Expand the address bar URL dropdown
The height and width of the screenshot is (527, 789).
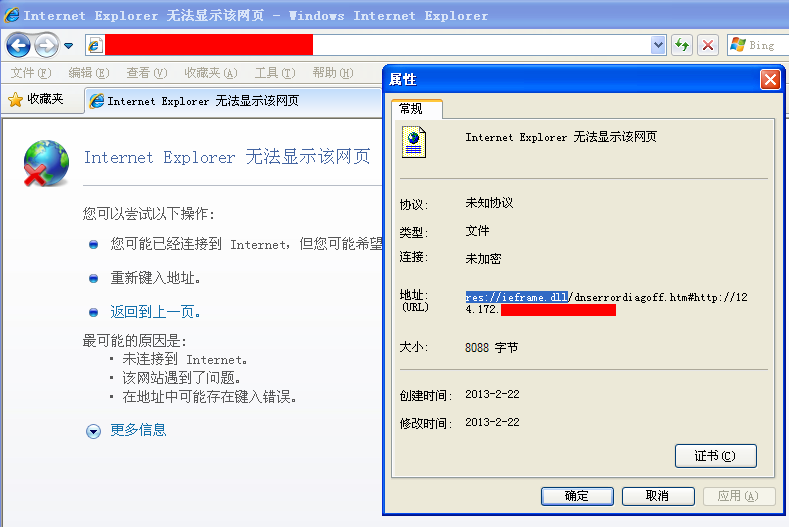click(658, 45)
